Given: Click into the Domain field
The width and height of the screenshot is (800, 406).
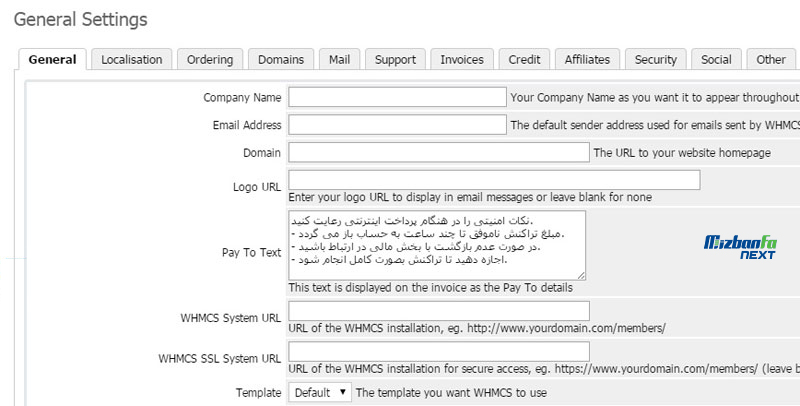Looking at the screenshot, I should (438, 152).
